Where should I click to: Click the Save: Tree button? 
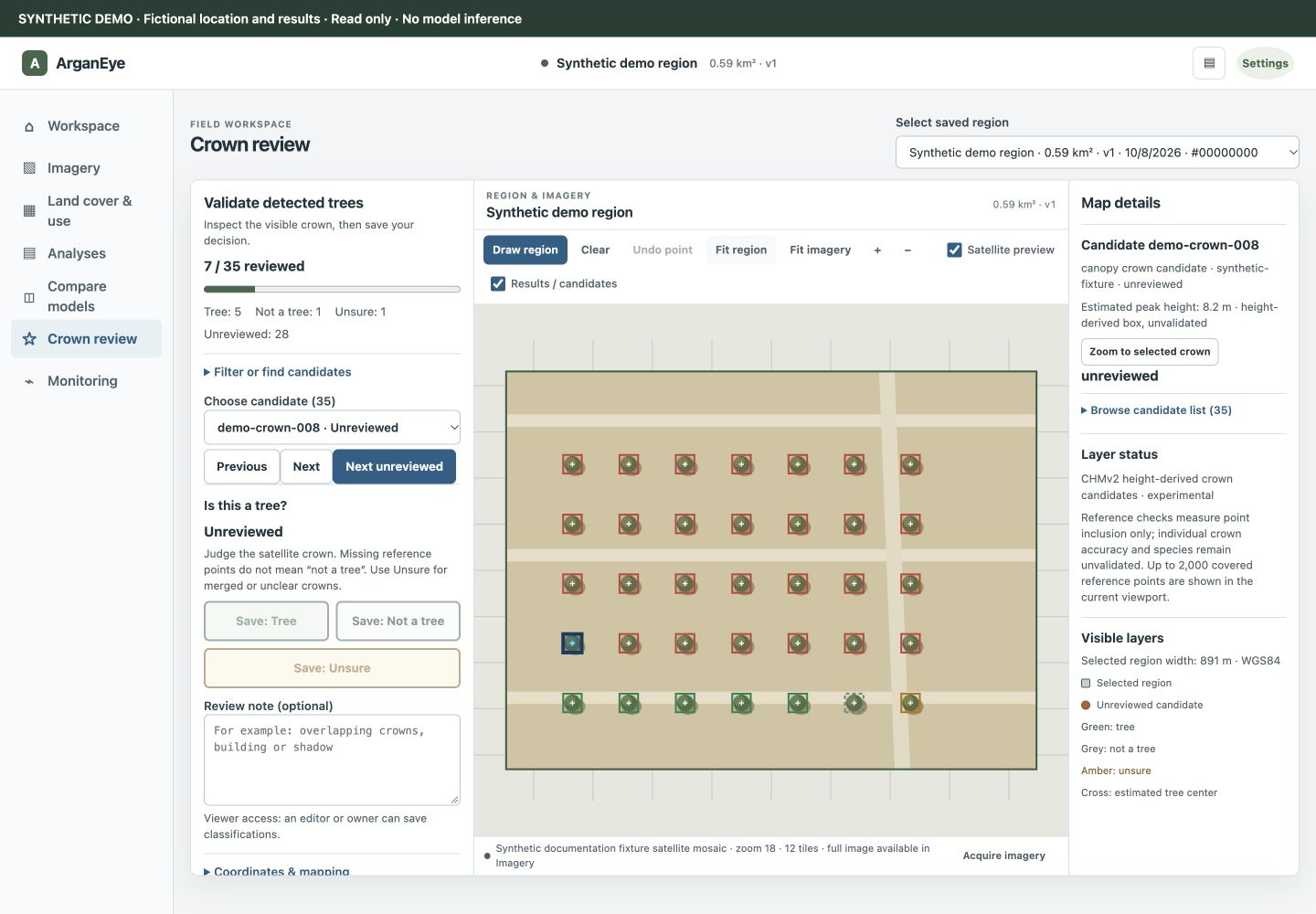click(x=266, y=621)
